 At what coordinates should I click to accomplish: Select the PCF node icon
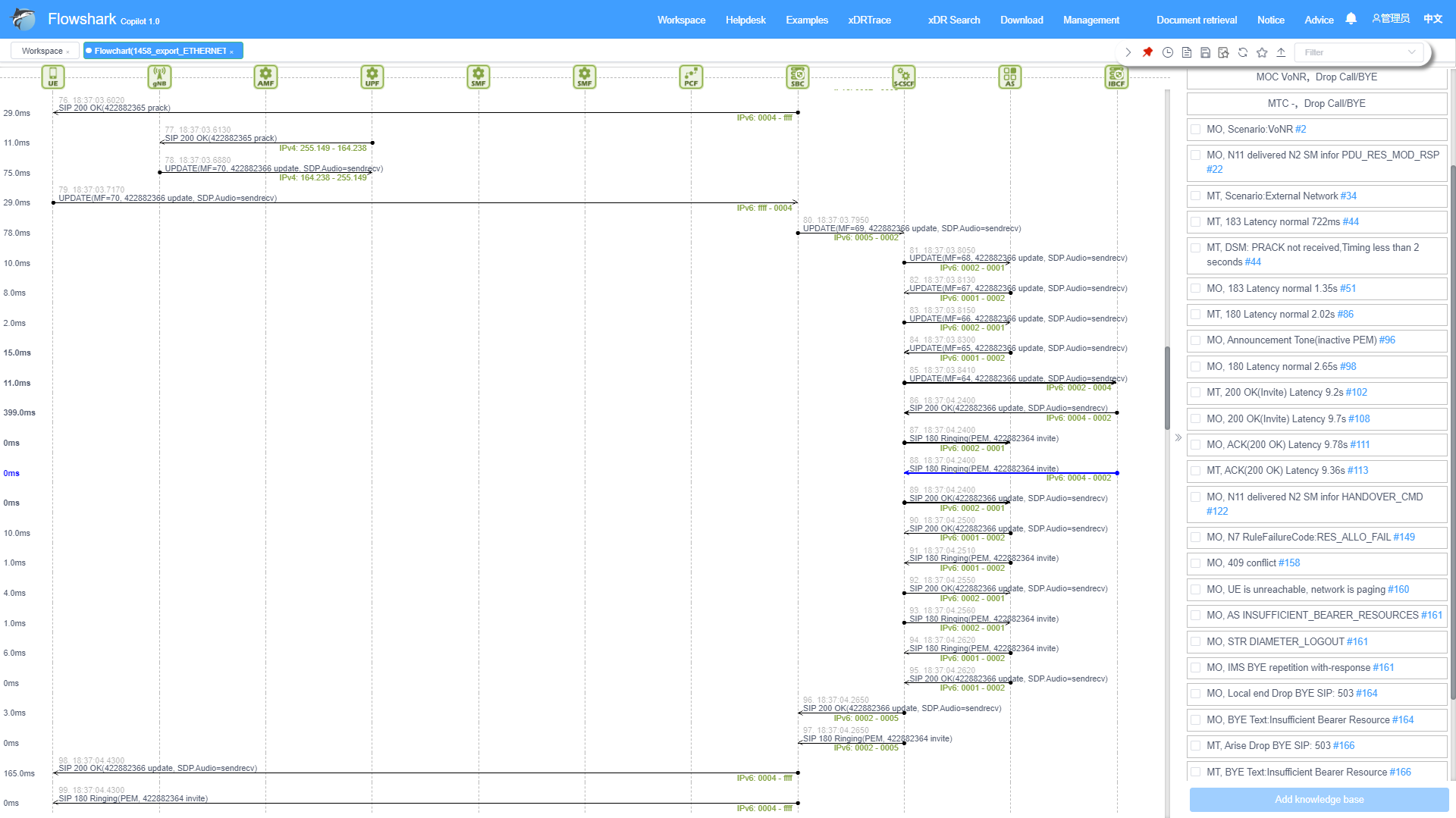click(691, 77)
